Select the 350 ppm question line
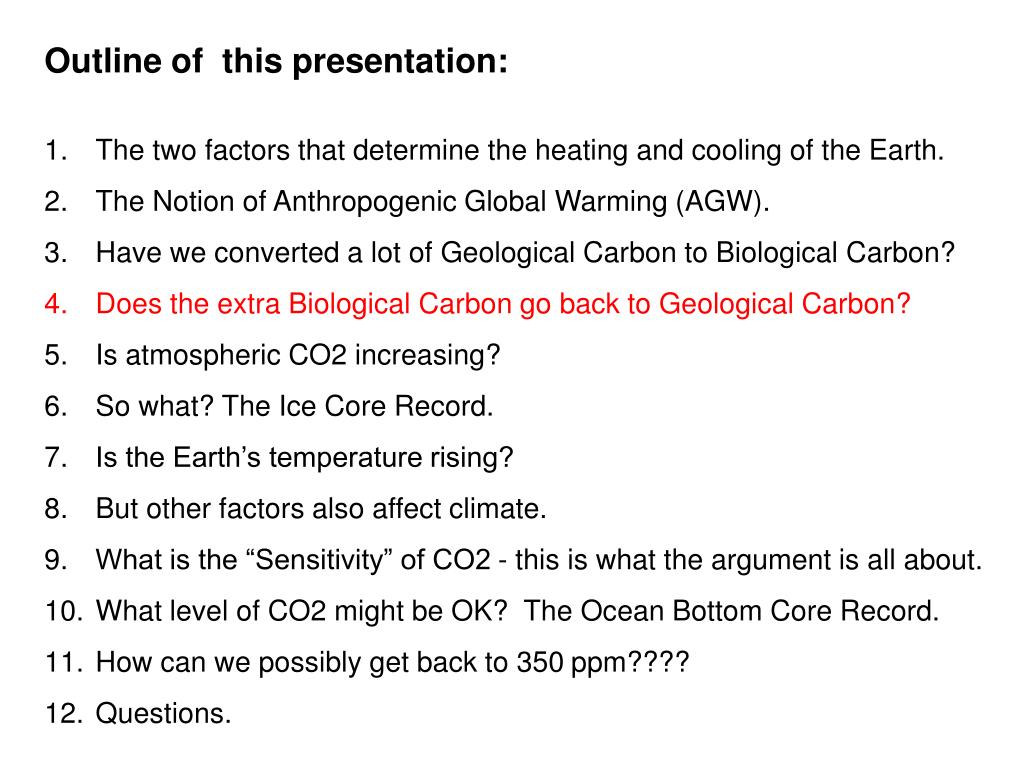This screenshot has height=768, width=1024. [x=392, y=663]
